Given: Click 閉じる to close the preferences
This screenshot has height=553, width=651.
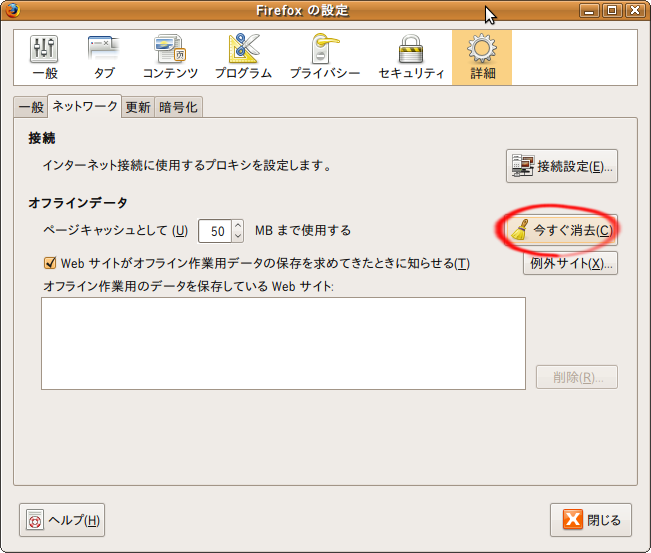Looking at the screenshot, I should pyautogui.click(x=591, y=520).
